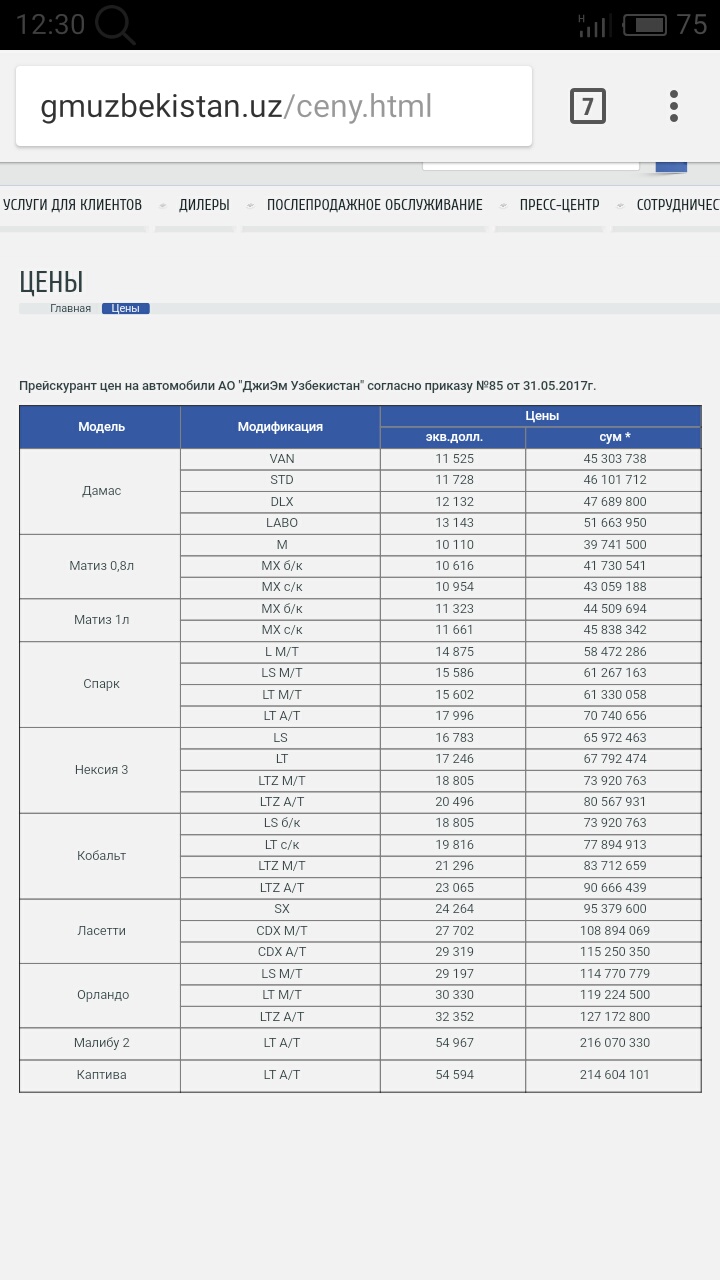Open the УСЛУГИ ДЛЯ КЛИЕНТОВ menu
This screenshot has height=1280, width=720.
coord(72,205)
